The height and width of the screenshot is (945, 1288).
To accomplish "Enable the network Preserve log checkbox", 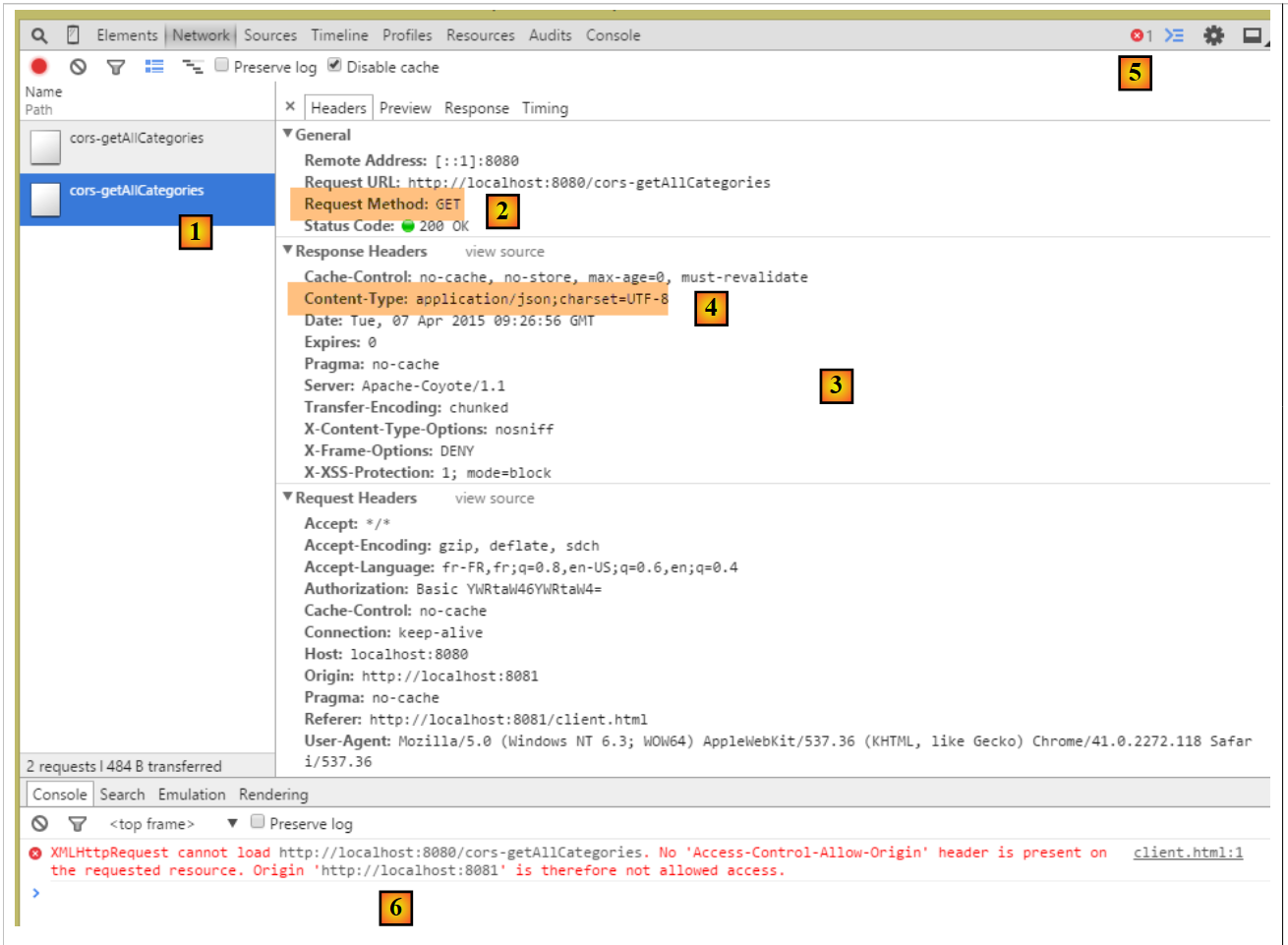I will [222, 65].
